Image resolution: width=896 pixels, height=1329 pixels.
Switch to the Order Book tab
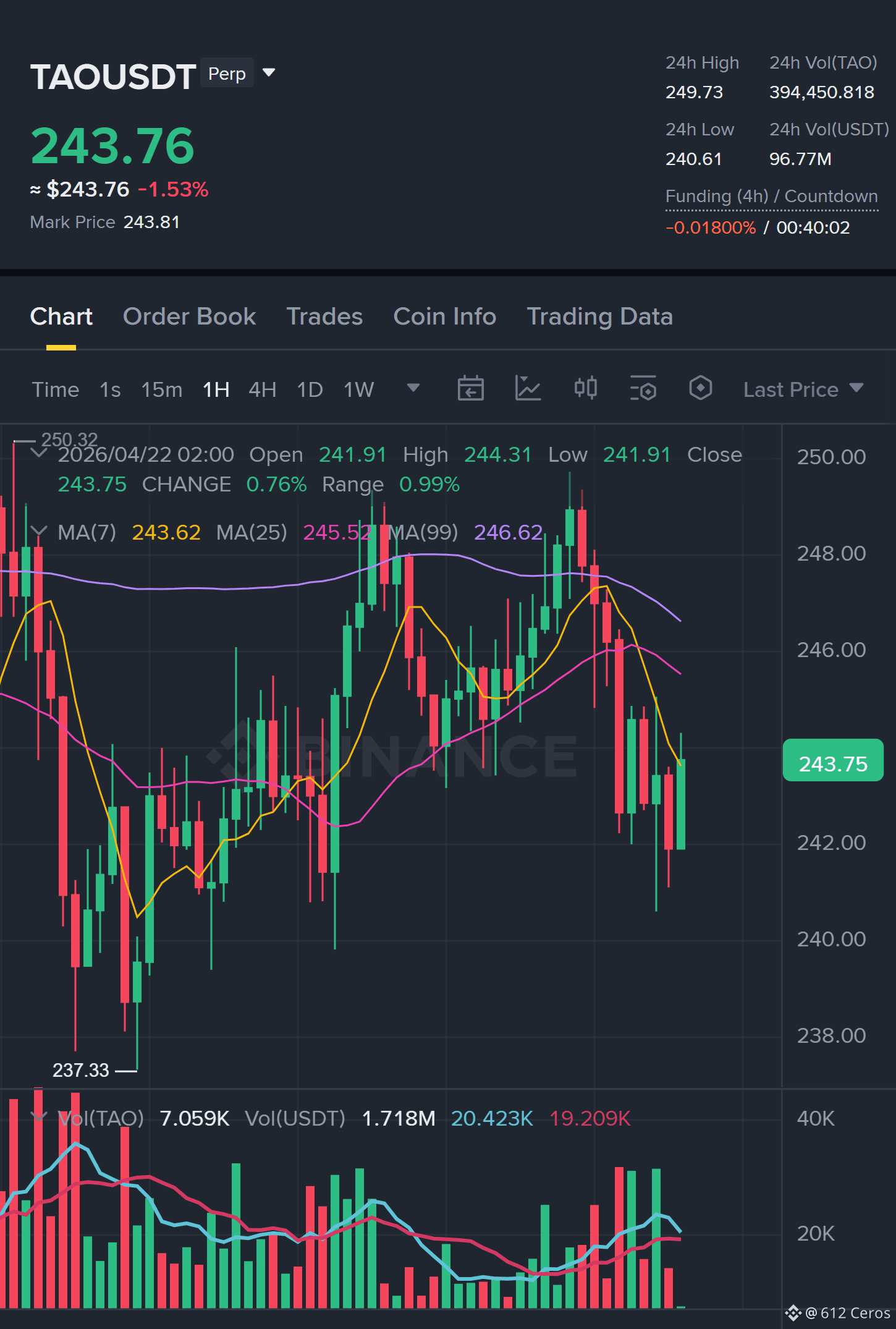click(189, 316)
